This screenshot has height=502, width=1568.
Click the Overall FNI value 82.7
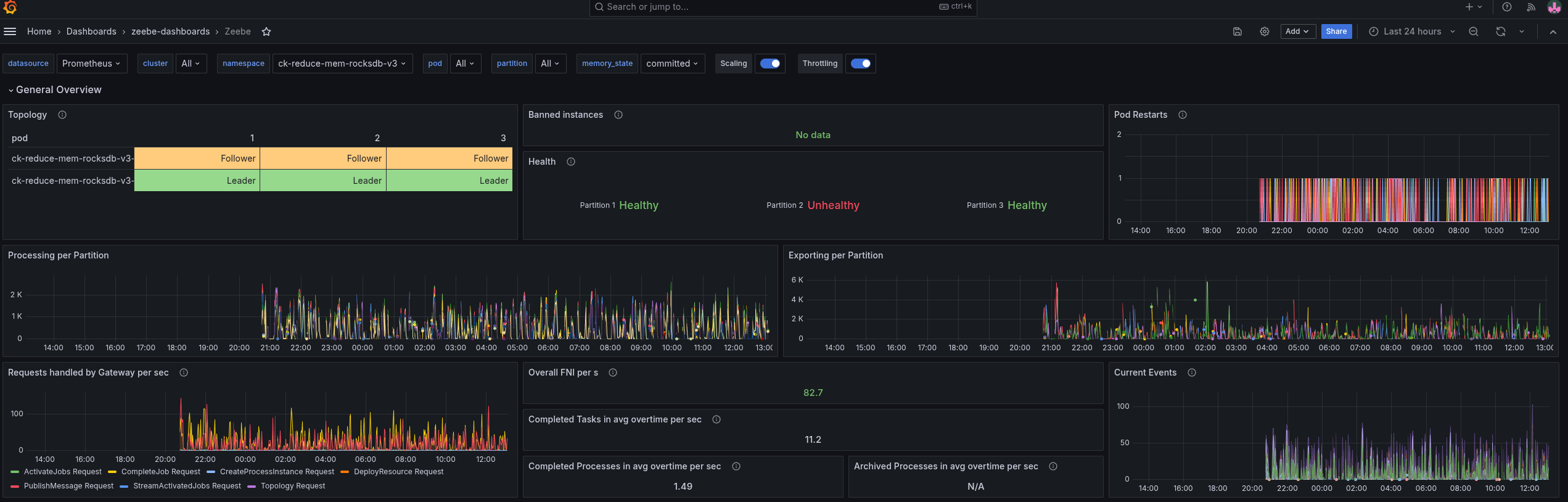pyautogui.click(x=813, y=393)
